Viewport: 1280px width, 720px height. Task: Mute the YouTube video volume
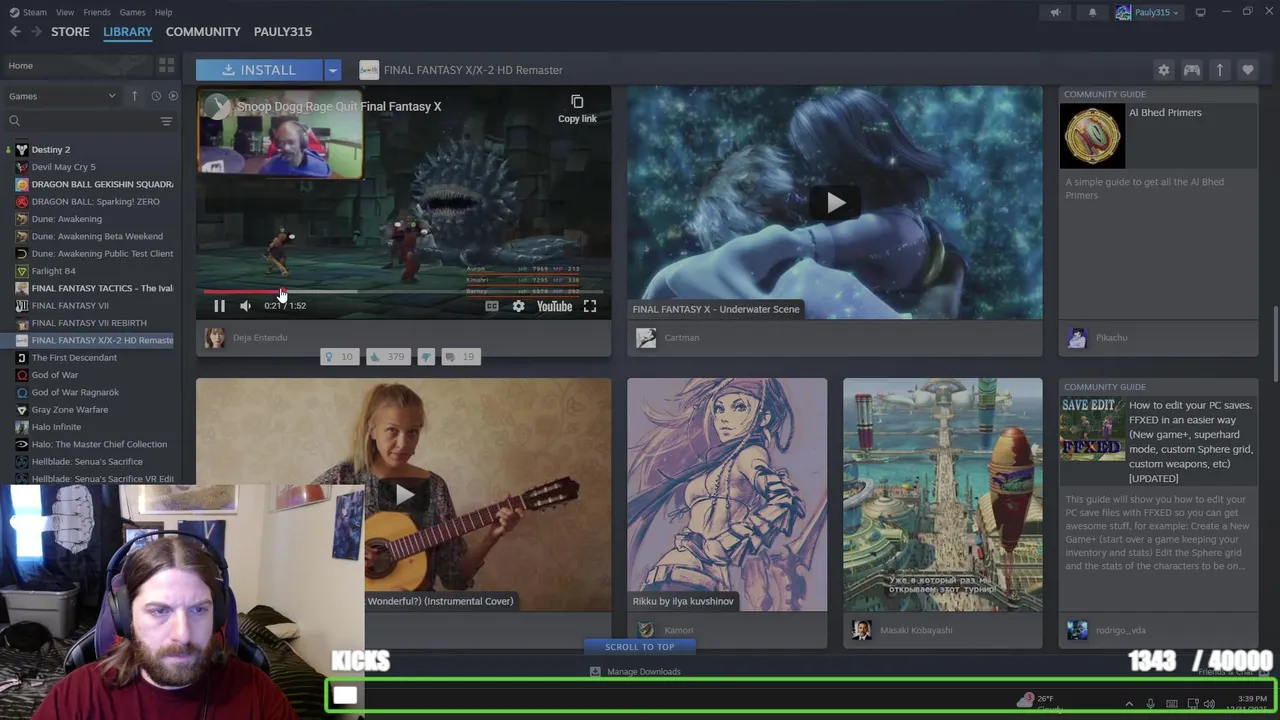pyautogui.click(x=245, y=306)
